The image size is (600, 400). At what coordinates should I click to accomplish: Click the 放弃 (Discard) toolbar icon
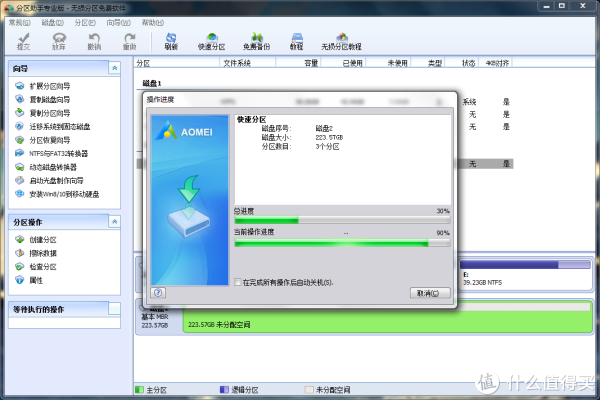coord(59,41)
